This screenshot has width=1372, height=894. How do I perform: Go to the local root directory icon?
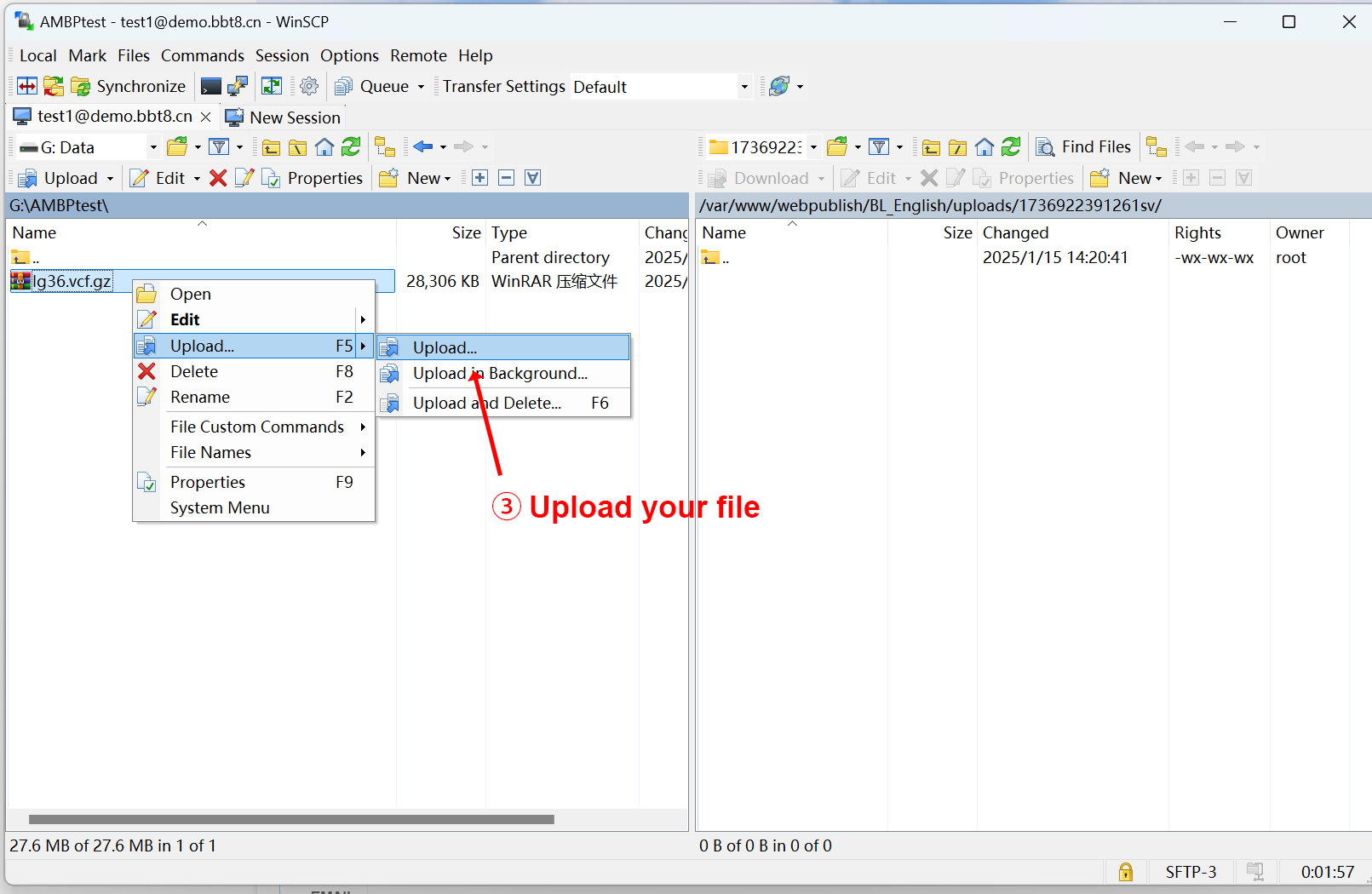[x=297, y=147]
